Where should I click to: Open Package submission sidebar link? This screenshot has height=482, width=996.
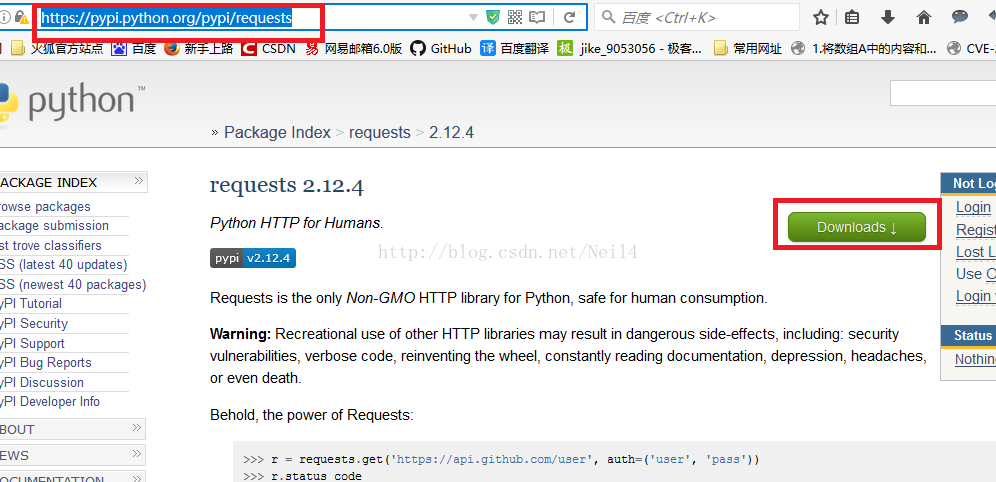tap(53, 225)
